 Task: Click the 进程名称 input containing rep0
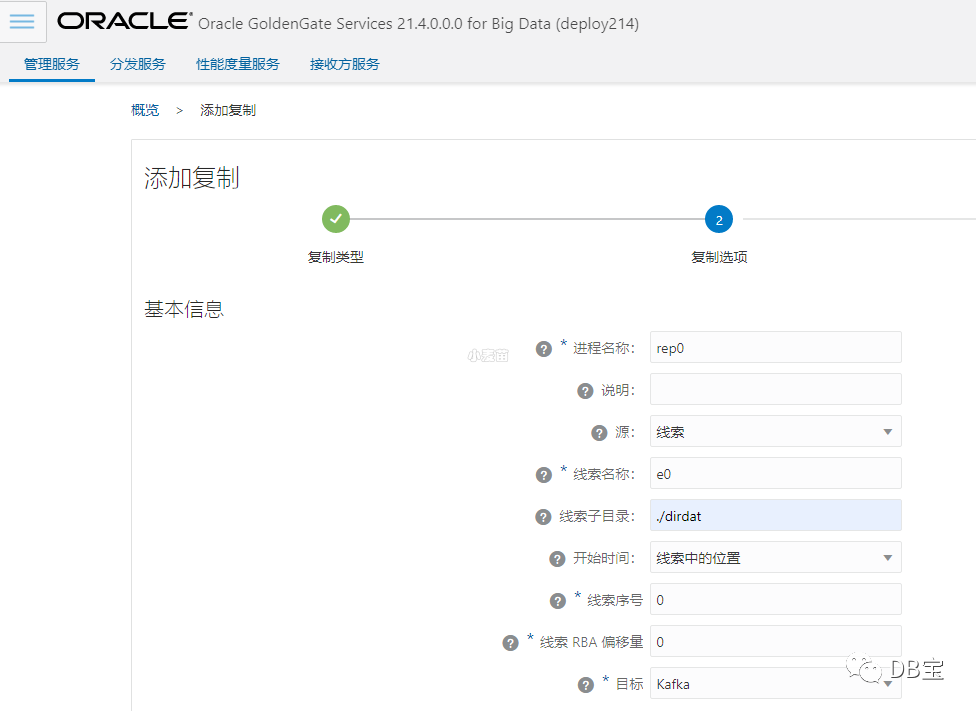(x=776, y=347)
